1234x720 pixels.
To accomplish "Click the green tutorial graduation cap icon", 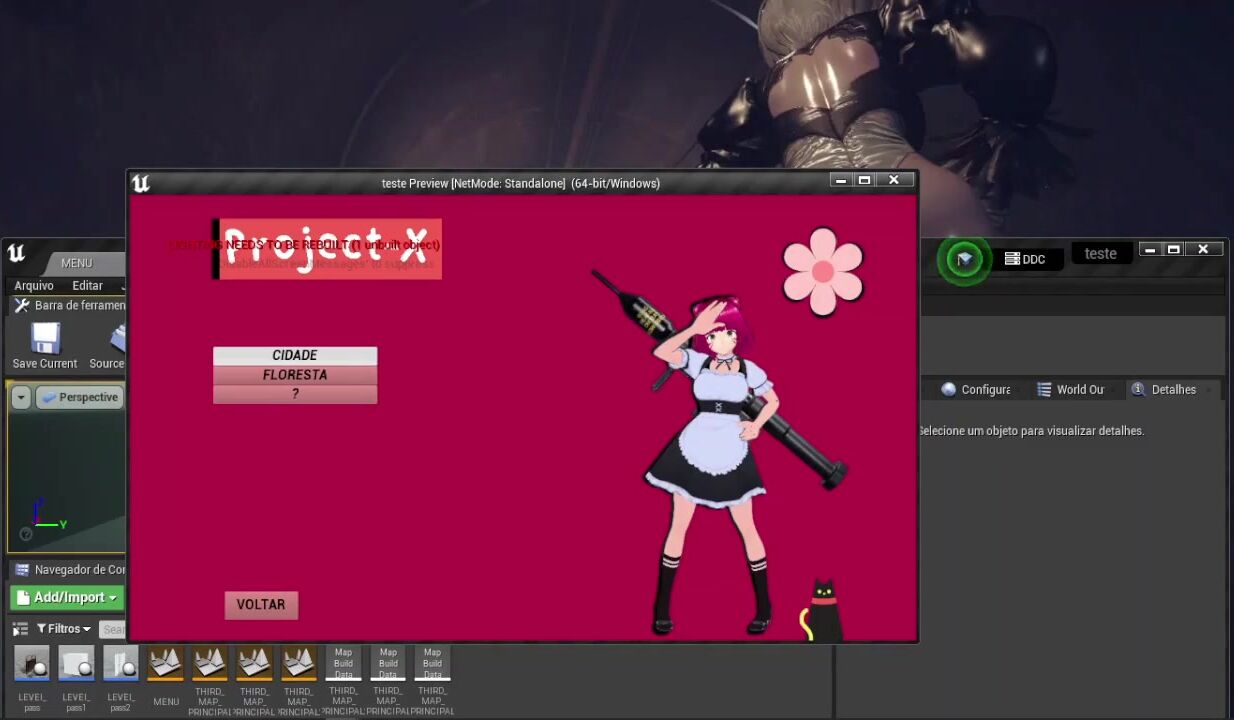I will coord(964,260).
